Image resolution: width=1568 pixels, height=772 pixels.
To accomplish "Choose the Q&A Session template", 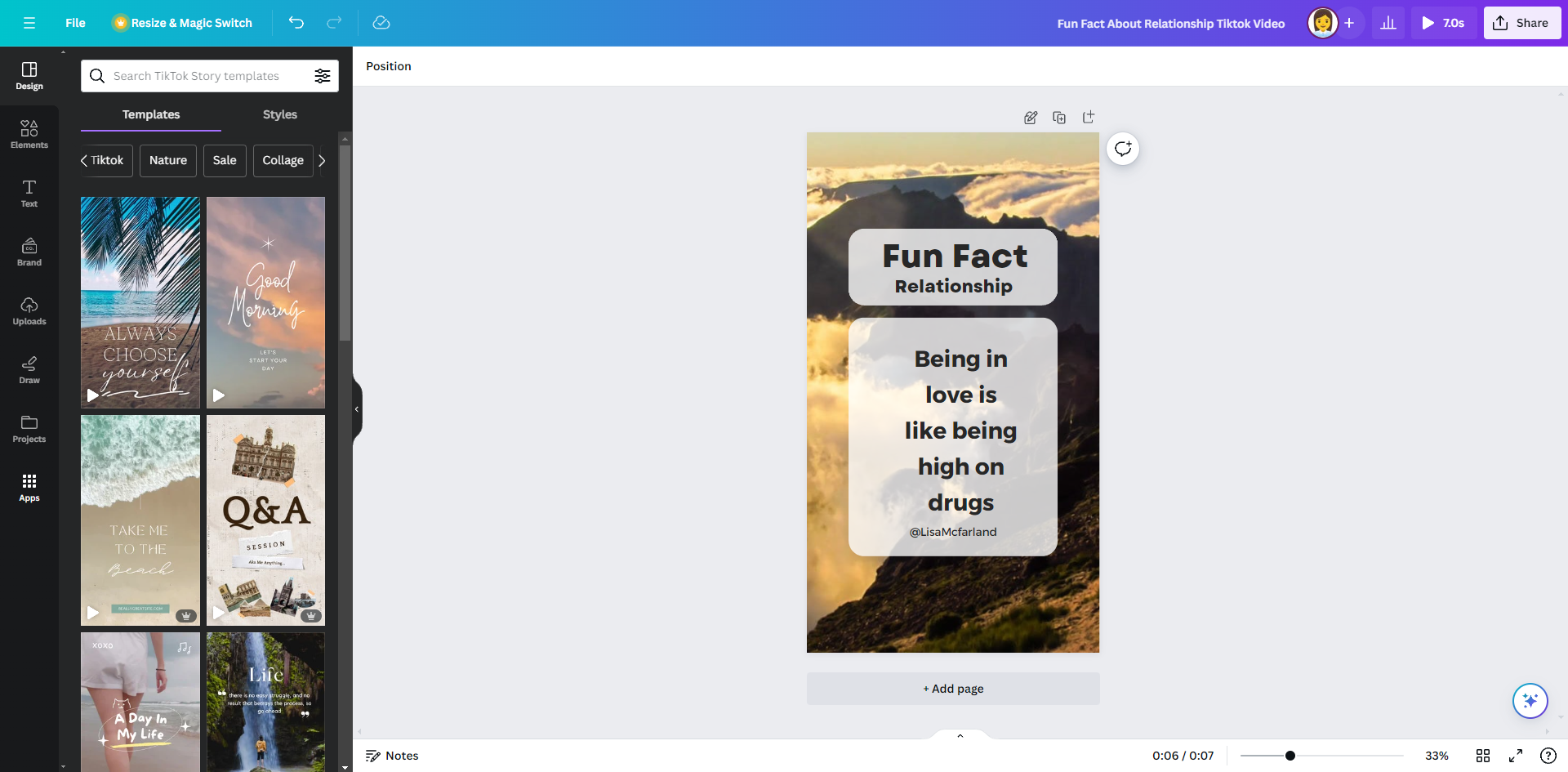I will [x=265, y=520].
